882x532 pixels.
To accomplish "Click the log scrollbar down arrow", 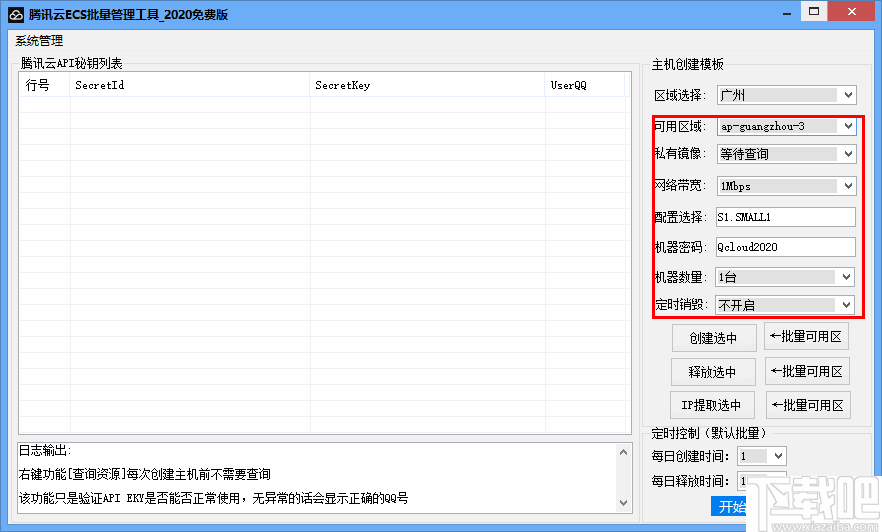I will [x=623, y=503].
